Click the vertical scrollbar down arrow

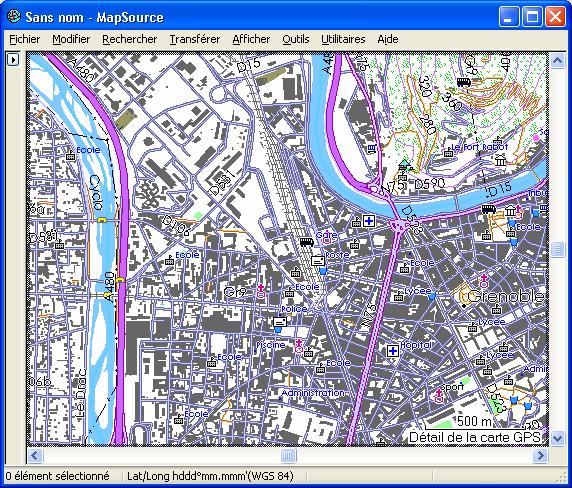[x=557, y=438]
